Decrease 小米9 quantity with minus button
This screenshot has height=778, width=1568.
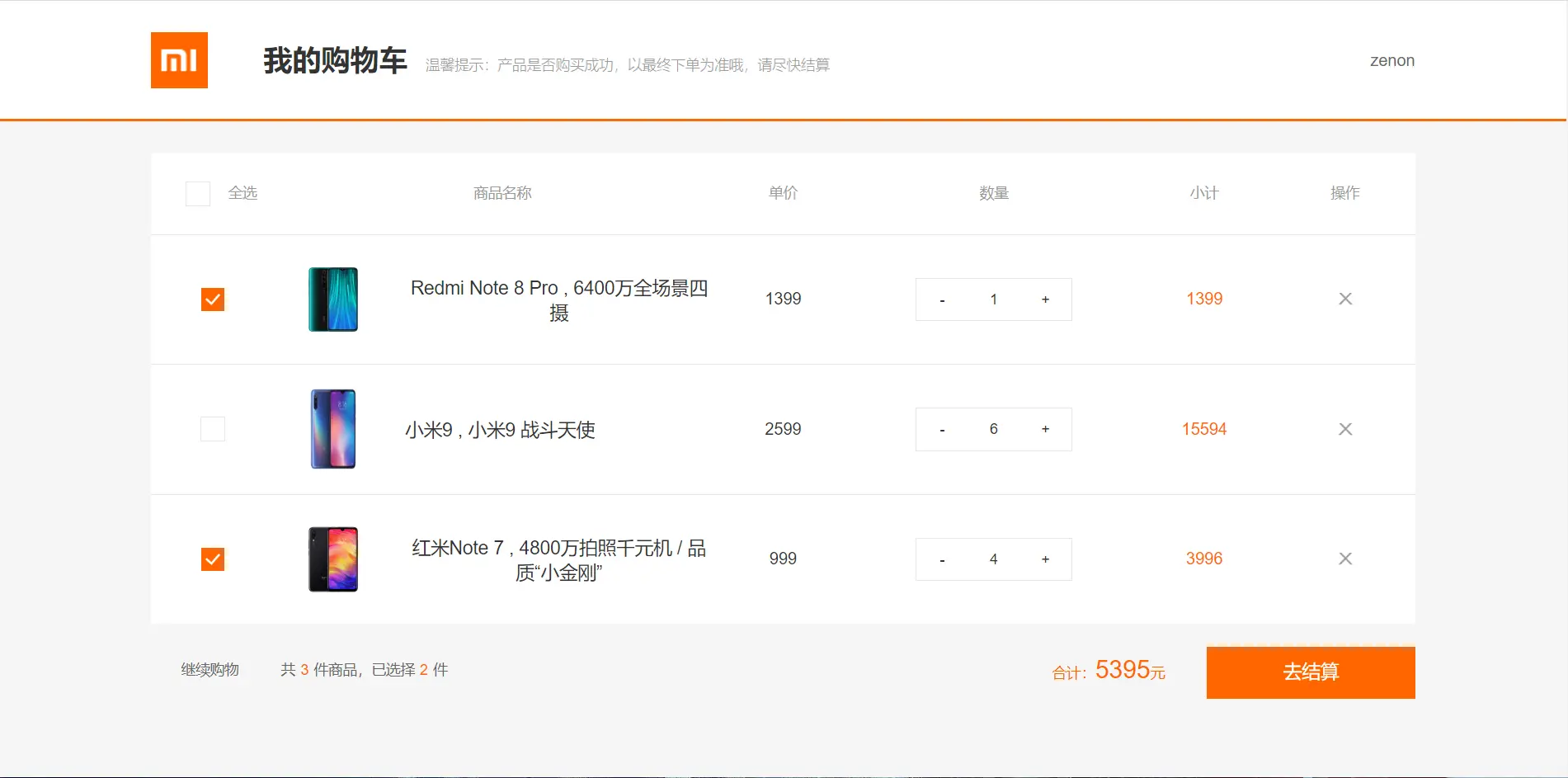[942, 429]
